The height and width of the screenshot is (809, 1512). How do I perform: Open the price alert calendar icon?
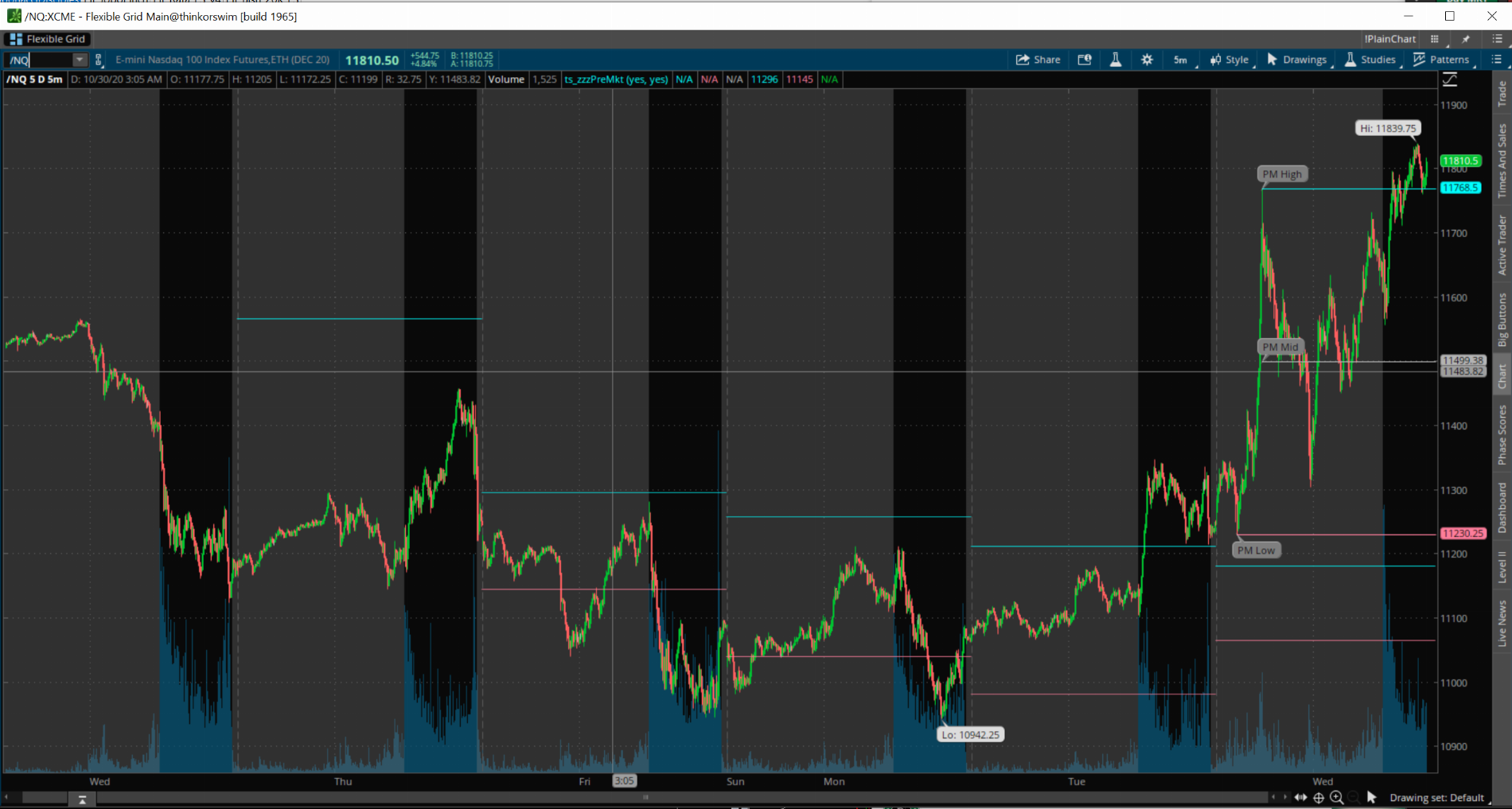(1084, 60)
